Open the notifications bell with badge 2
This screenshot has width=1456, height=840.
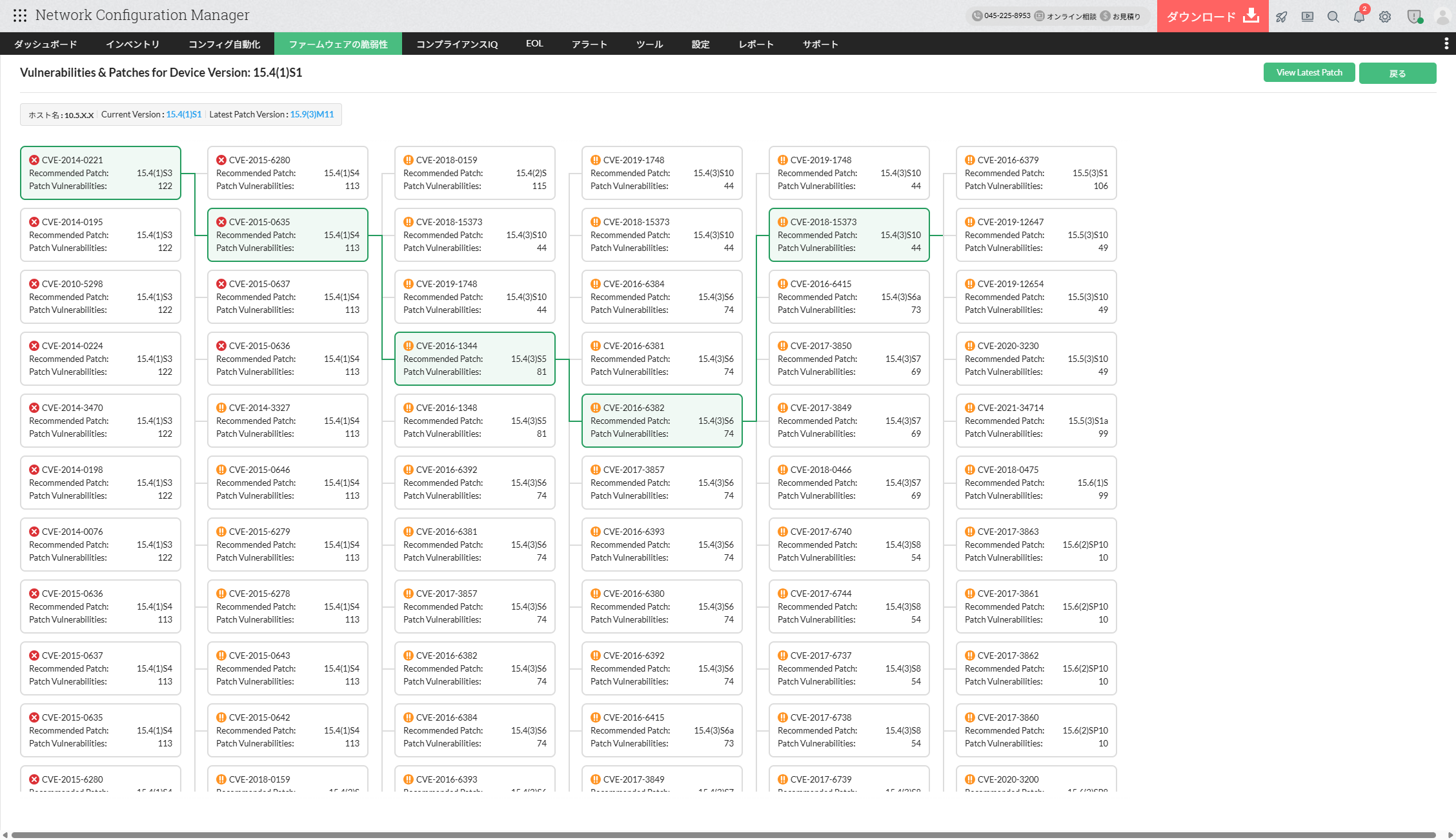pos(1359,17)
